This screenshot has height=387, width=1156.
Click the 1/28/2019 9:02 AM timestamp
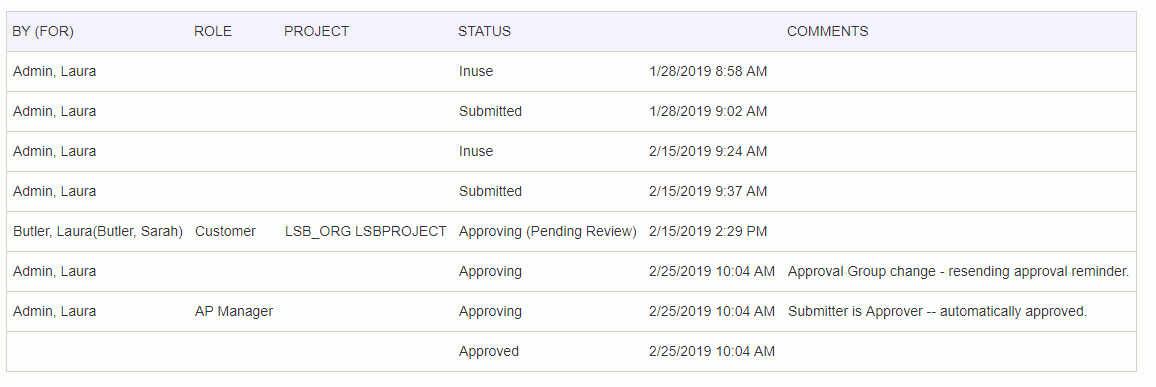tap(708, 111)
